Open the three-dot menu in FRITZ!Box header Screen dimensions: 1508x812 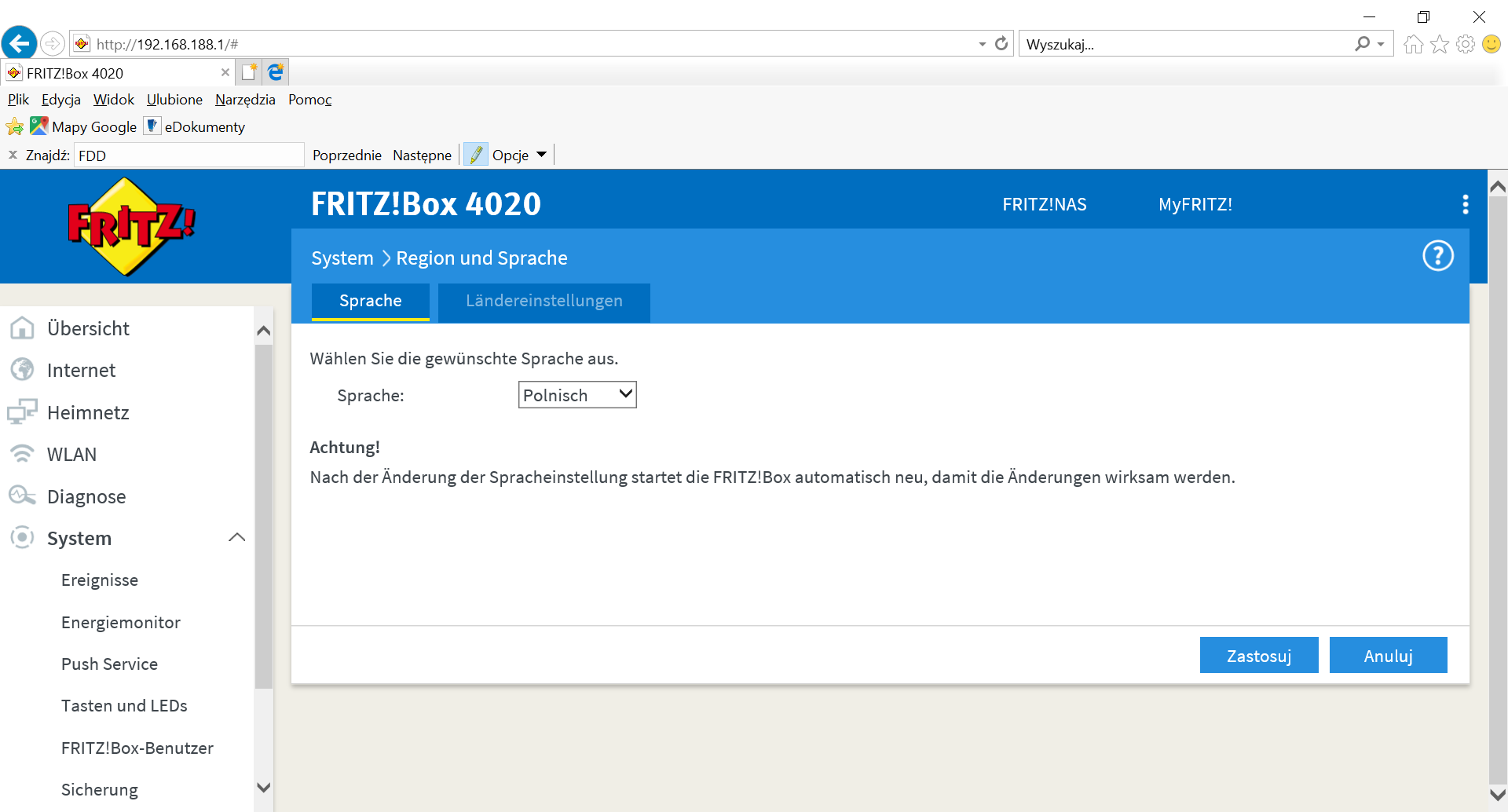tap(1466, 204)
